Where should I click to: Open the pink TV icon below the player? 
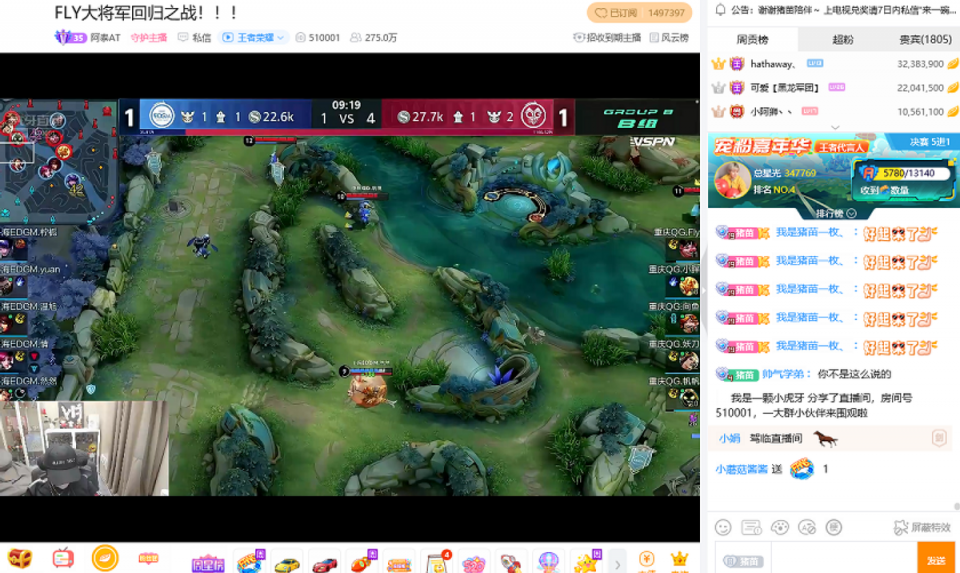click(62, 558)
